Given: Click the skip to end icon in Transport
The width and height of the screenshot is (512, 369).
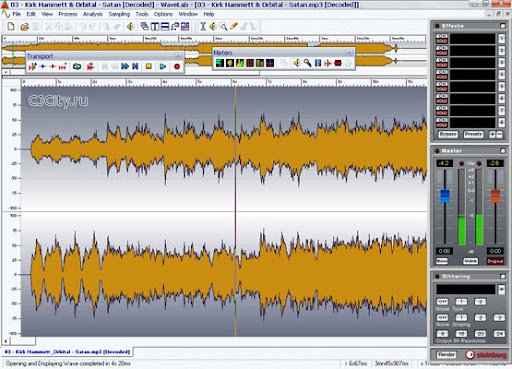Looking at the screenshot, I should click(135, 66).
